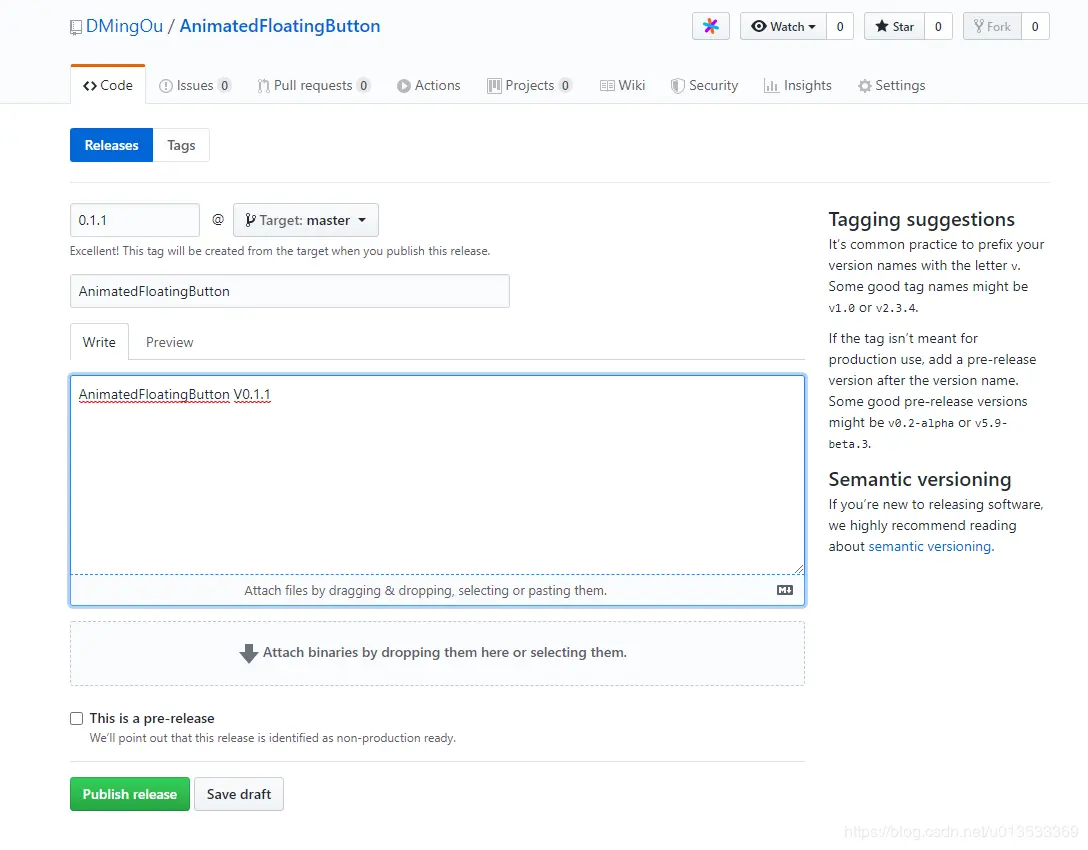Select the Releases button
The image size is (1088, 850).
(x=111, y=145)
